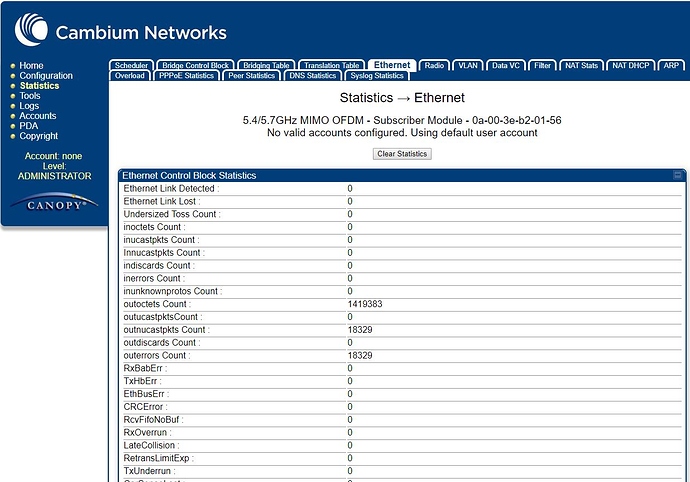Switch to the PPPoE Statistics tab
Image resolution: width=690 pixels, height=482 pixels.
[x=187, y=76]
